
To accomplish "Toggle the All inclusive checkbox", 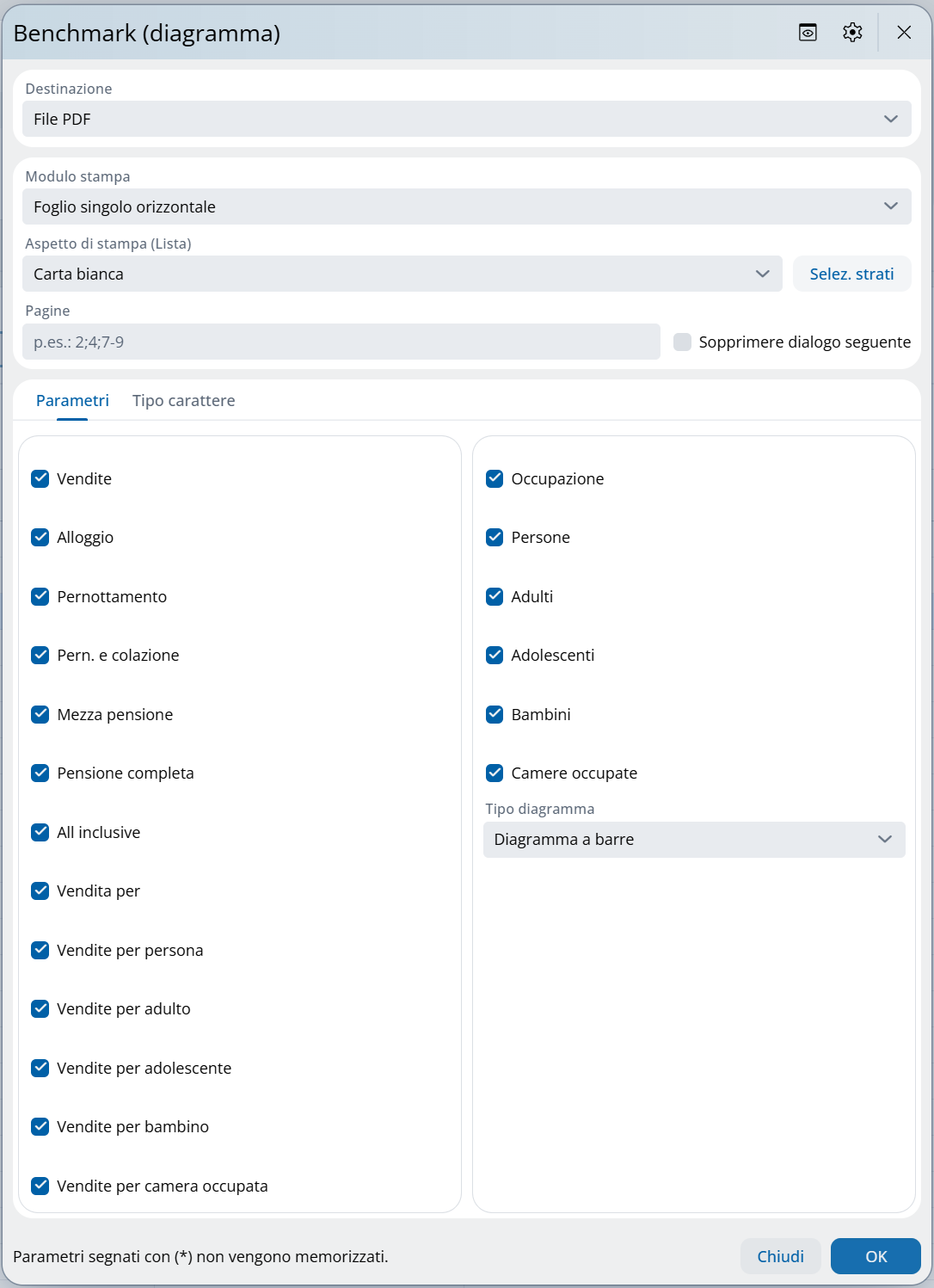I will coord(40,832).
